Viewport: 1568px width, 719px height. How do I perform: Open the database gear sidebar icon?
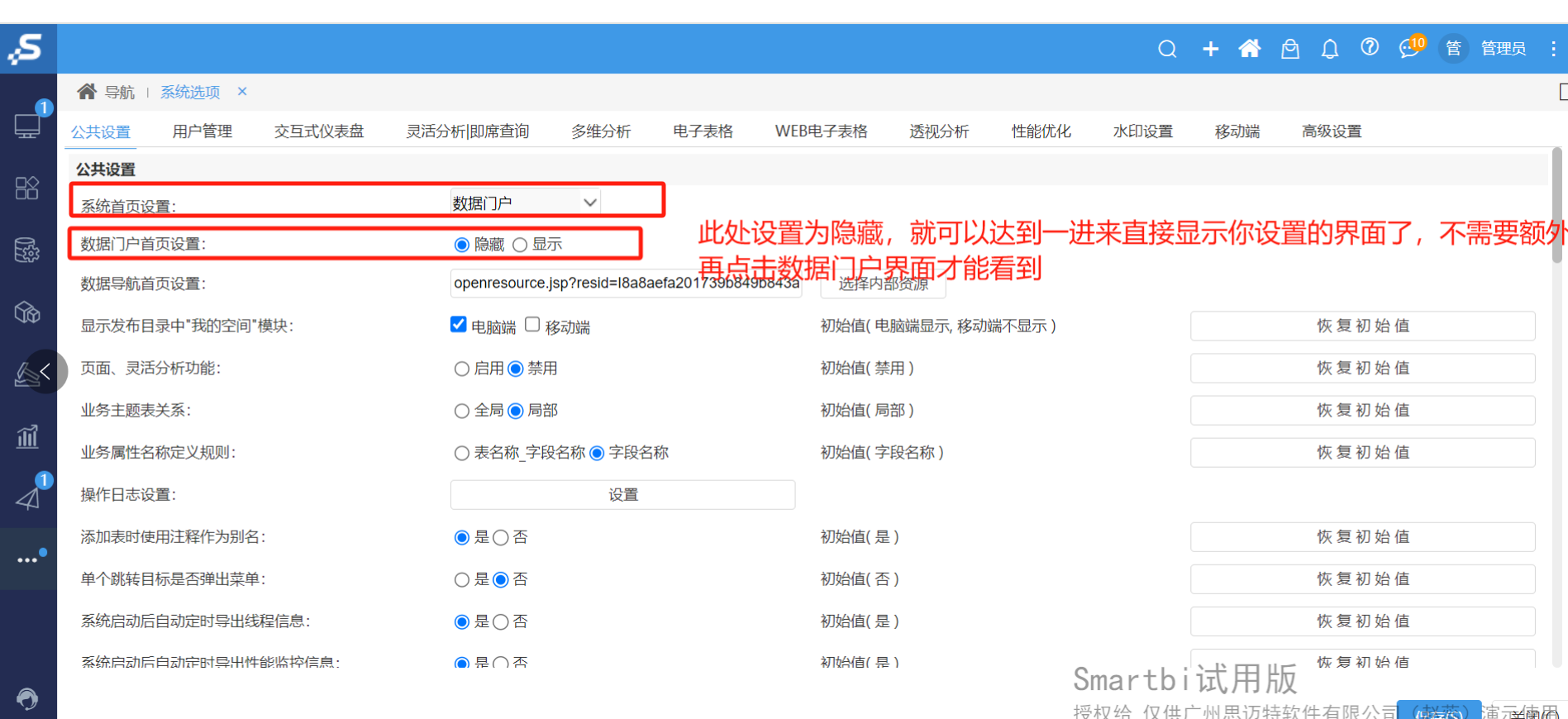[27, 250]
